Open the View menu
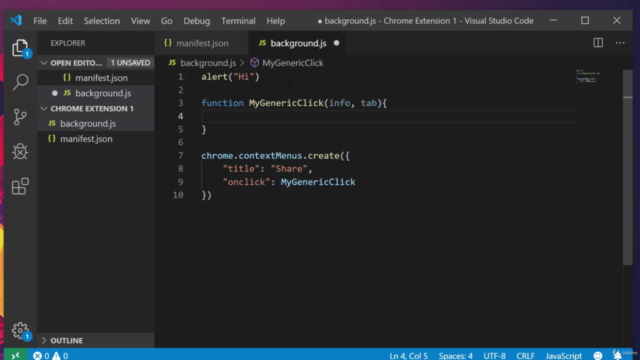640x360 pixels. coord(140,21)
